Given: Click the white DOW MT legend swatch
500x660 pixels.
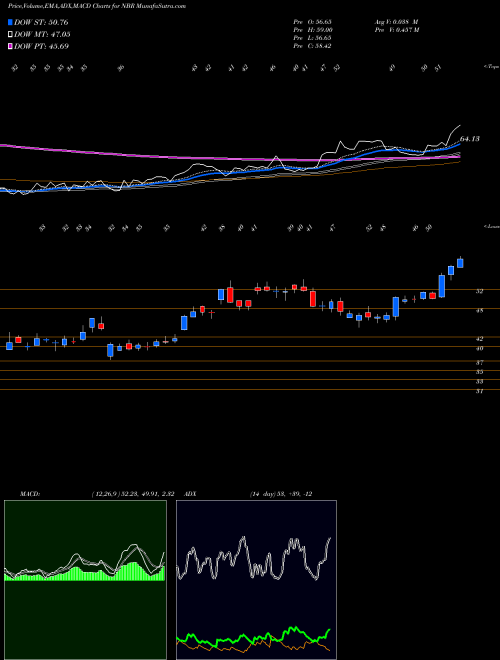Looking at the screenshot, I should (10, 35).
